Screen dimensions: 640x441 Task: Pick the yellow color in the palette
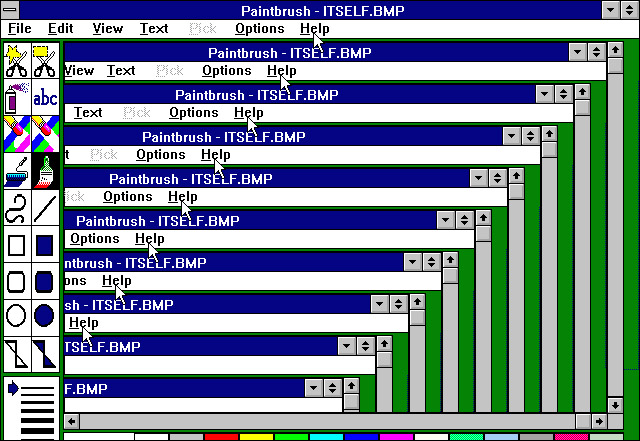point(256,437)
